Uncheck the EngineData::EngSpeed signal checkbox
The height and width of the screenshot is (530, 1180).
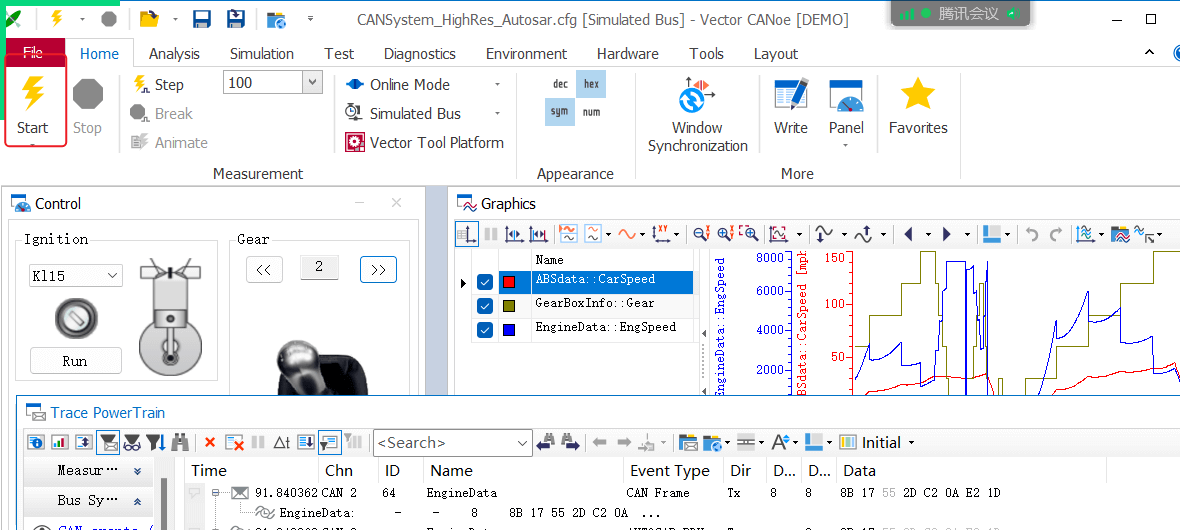point(485,330)
